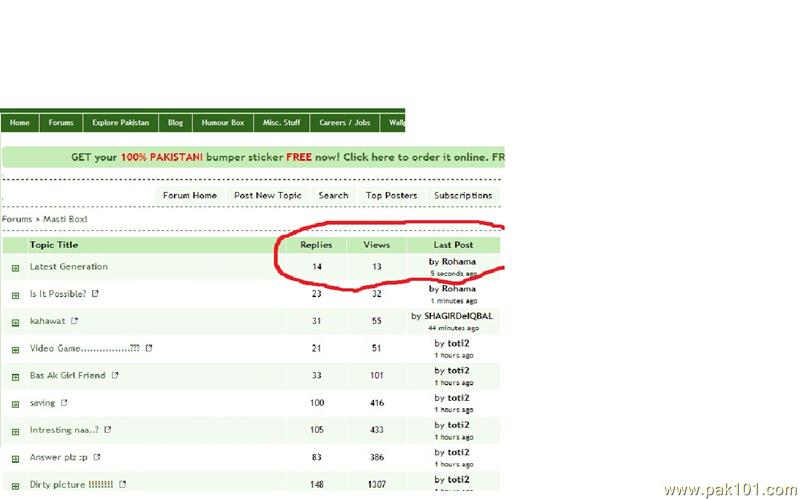Screen dimensions: 800x500
Task: Open new-window icon beside 'saving' topic
Action: [x=64, y=403]
